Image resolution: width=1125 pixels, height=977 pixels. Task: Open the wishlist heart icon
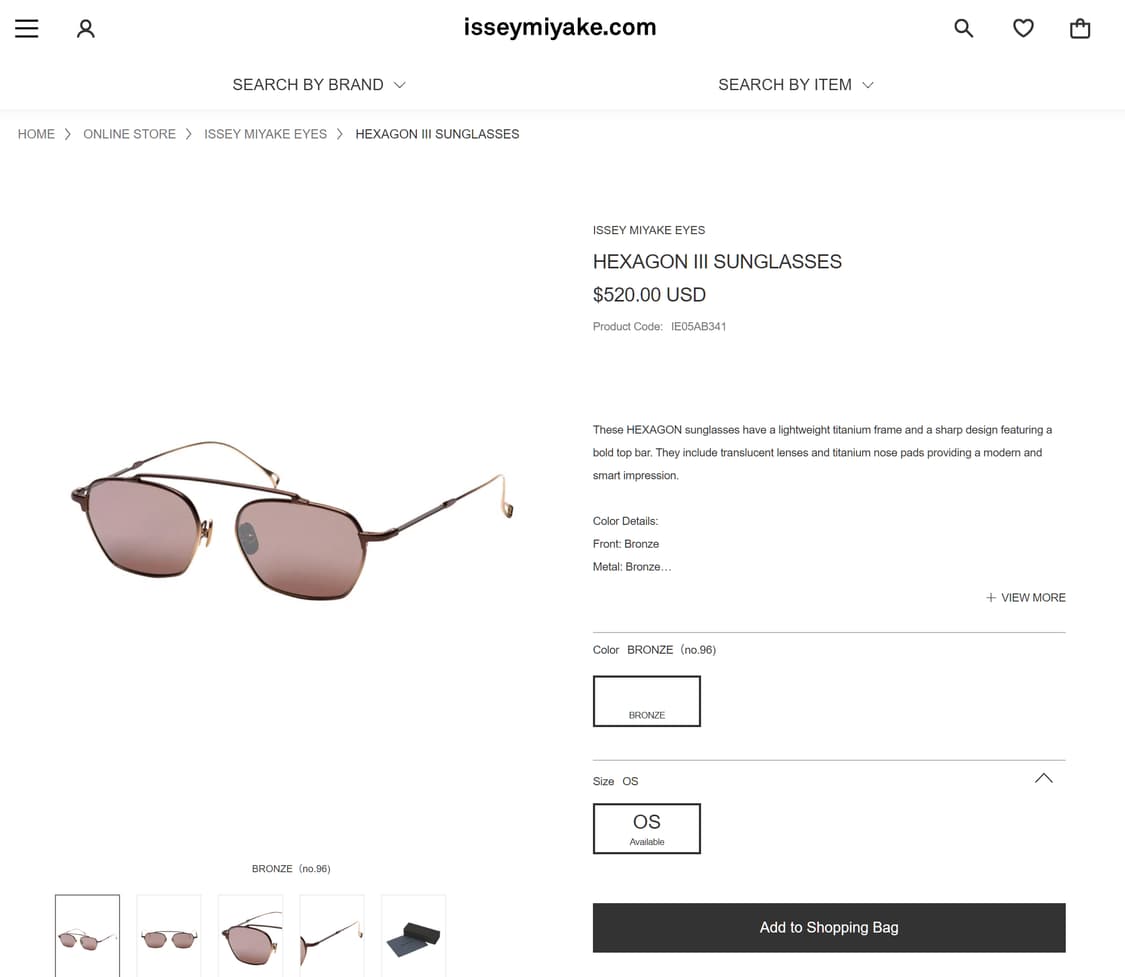click(x=1023, y=28)
